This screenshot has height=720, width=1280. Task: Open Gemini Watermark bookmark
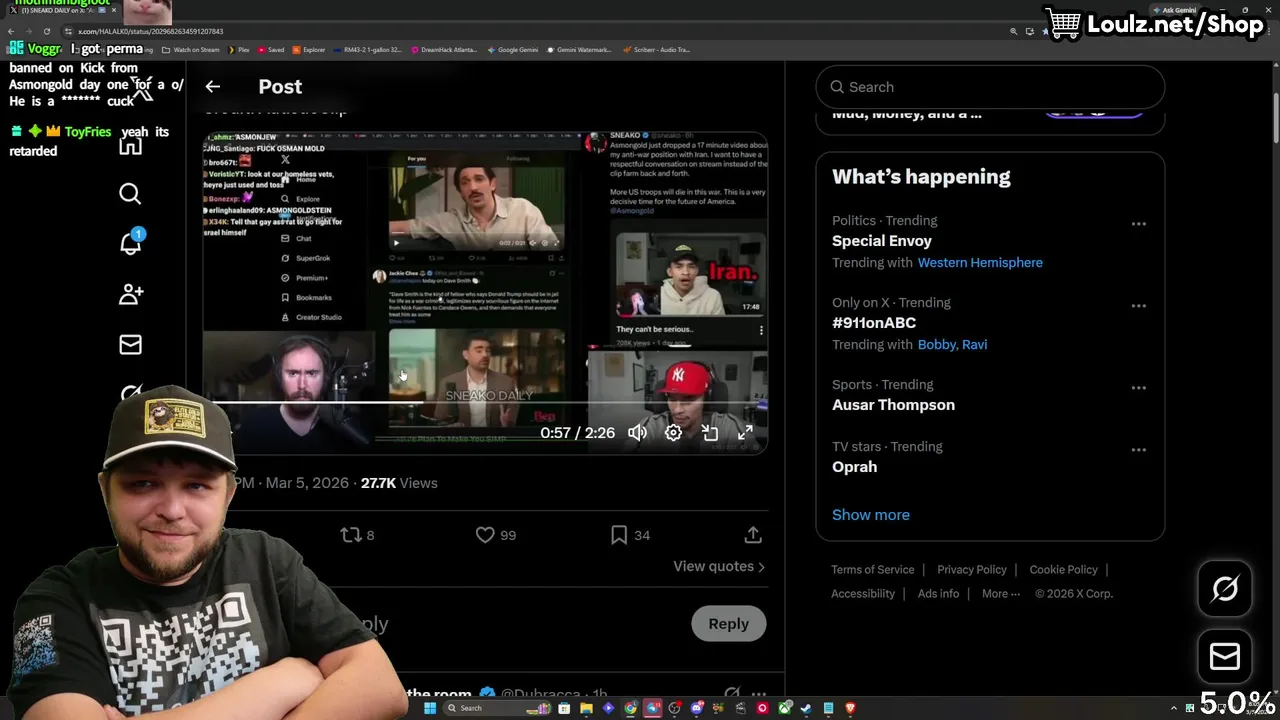pos(579,49)
